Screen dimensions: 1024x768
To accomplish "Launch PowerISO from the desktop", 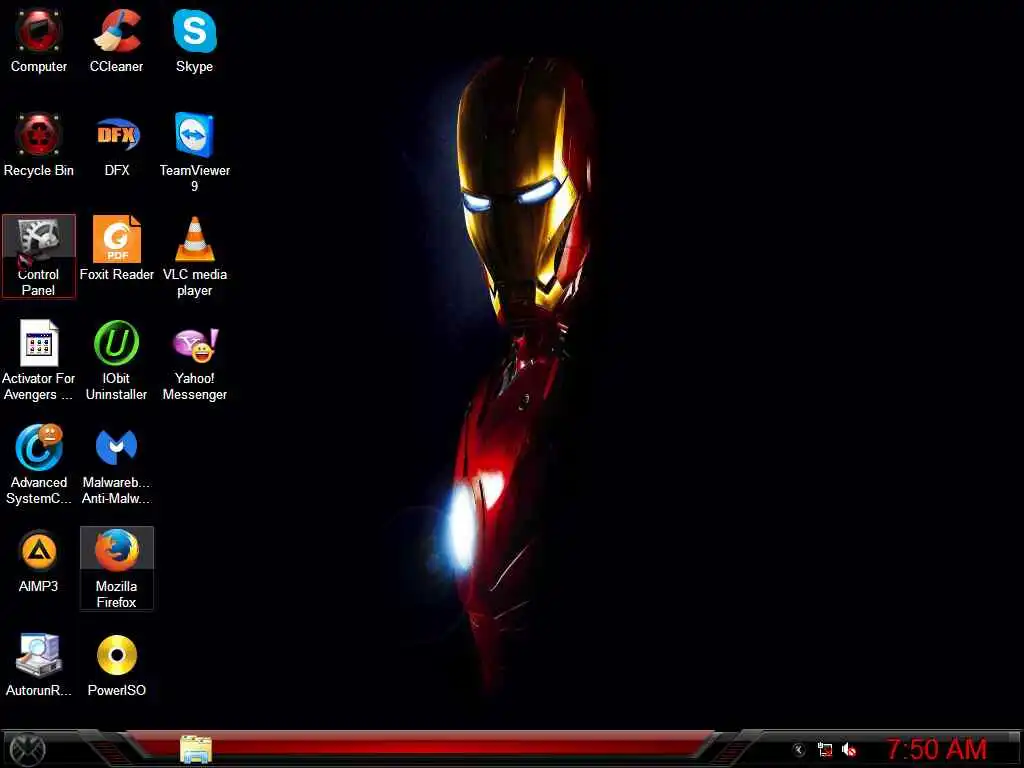I will tap(117, 665).
